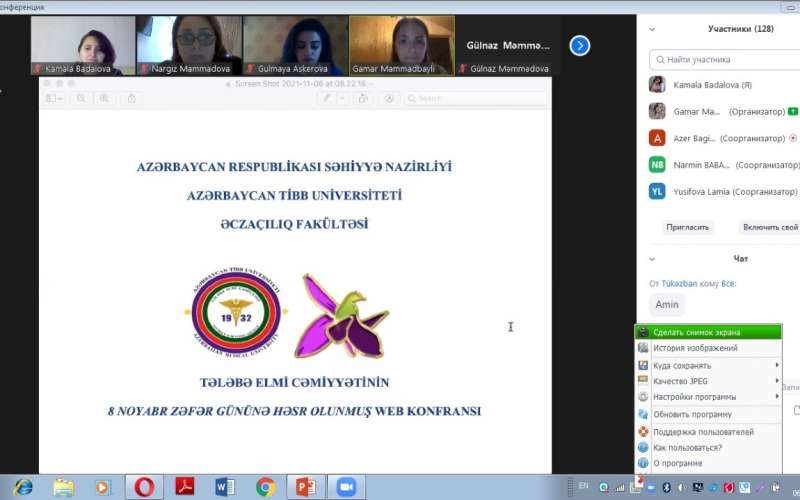Select Nargiz Mammadova video thumbnail
This screenshot has height=500, width=800.
point(189,45)
